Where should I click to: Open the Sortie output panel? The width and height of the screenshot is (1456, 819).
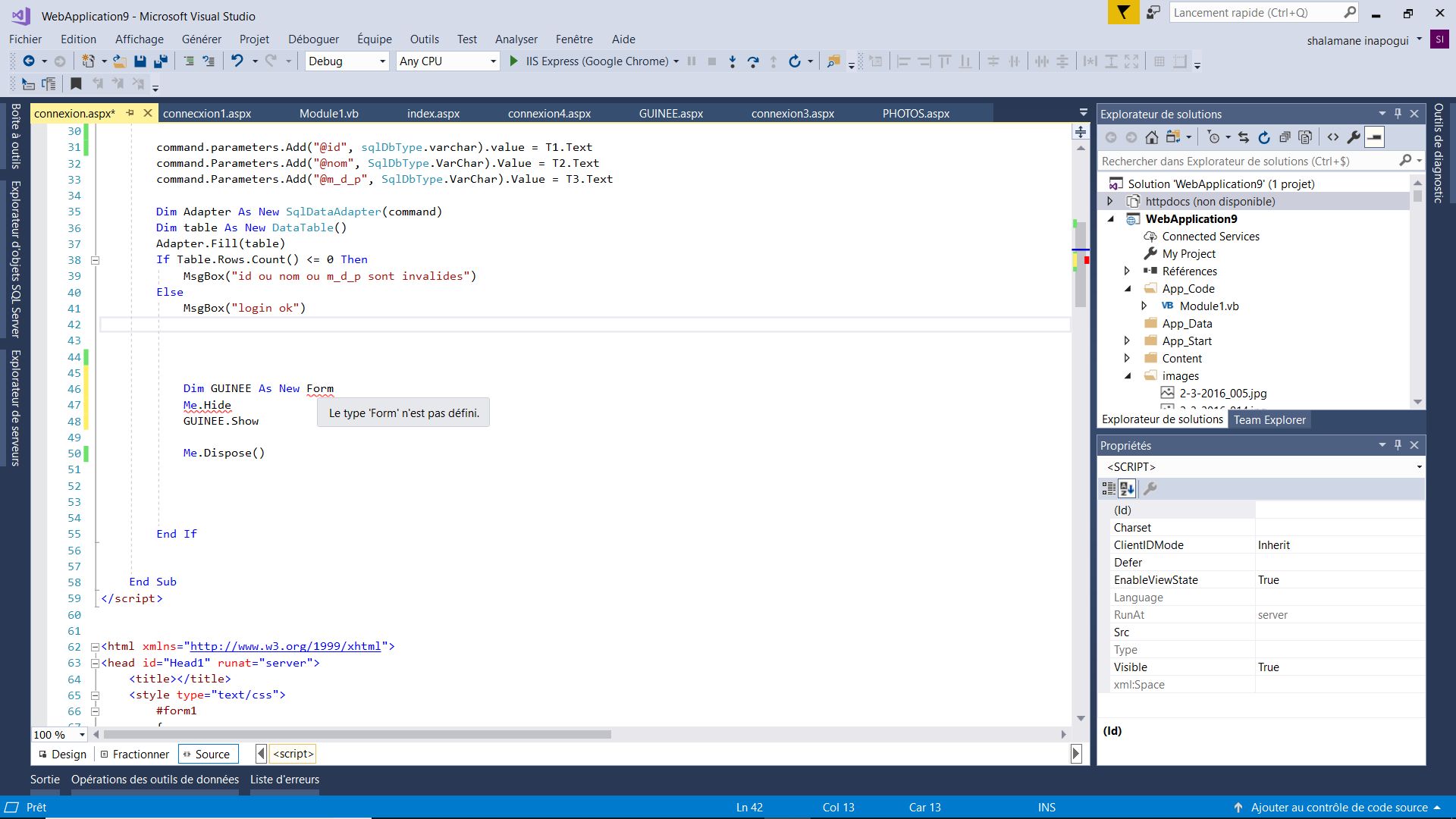coord(45,780)
